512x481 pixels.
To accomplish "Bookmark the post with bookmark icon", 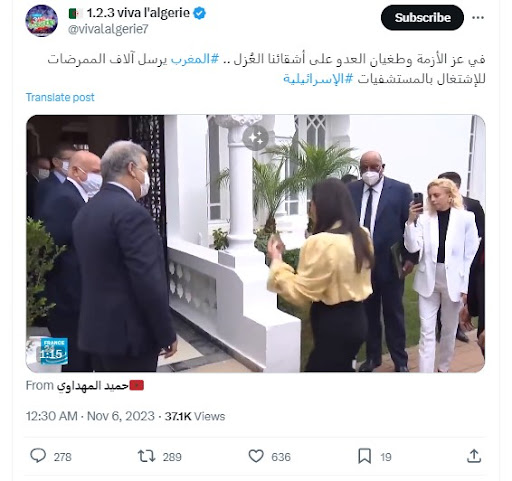I will pyautogui.click(x=364, y=456).
